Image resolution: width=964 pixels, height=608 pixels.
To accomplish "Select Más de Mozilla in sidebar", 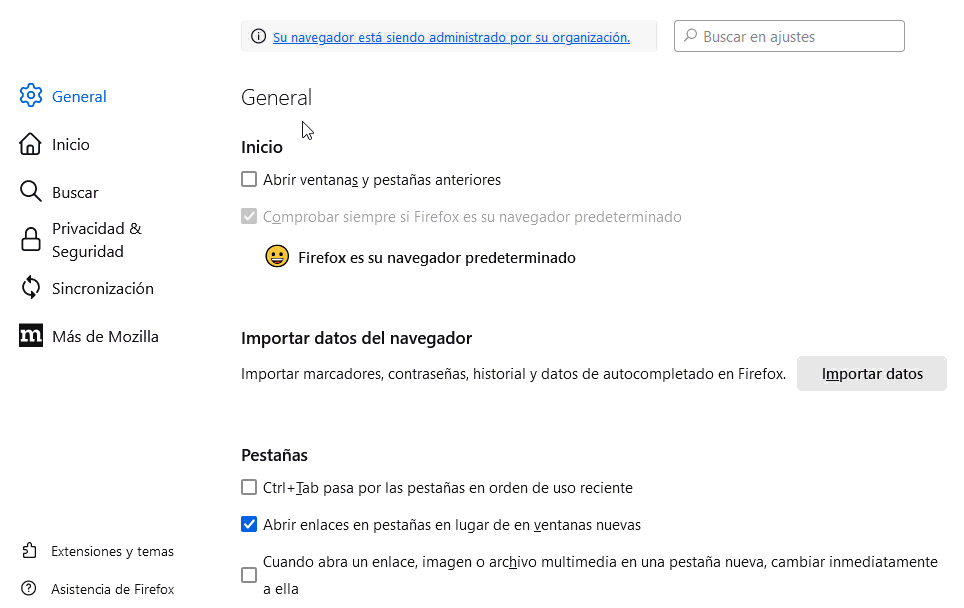I will pyautogui.click(x=105, y=336).
